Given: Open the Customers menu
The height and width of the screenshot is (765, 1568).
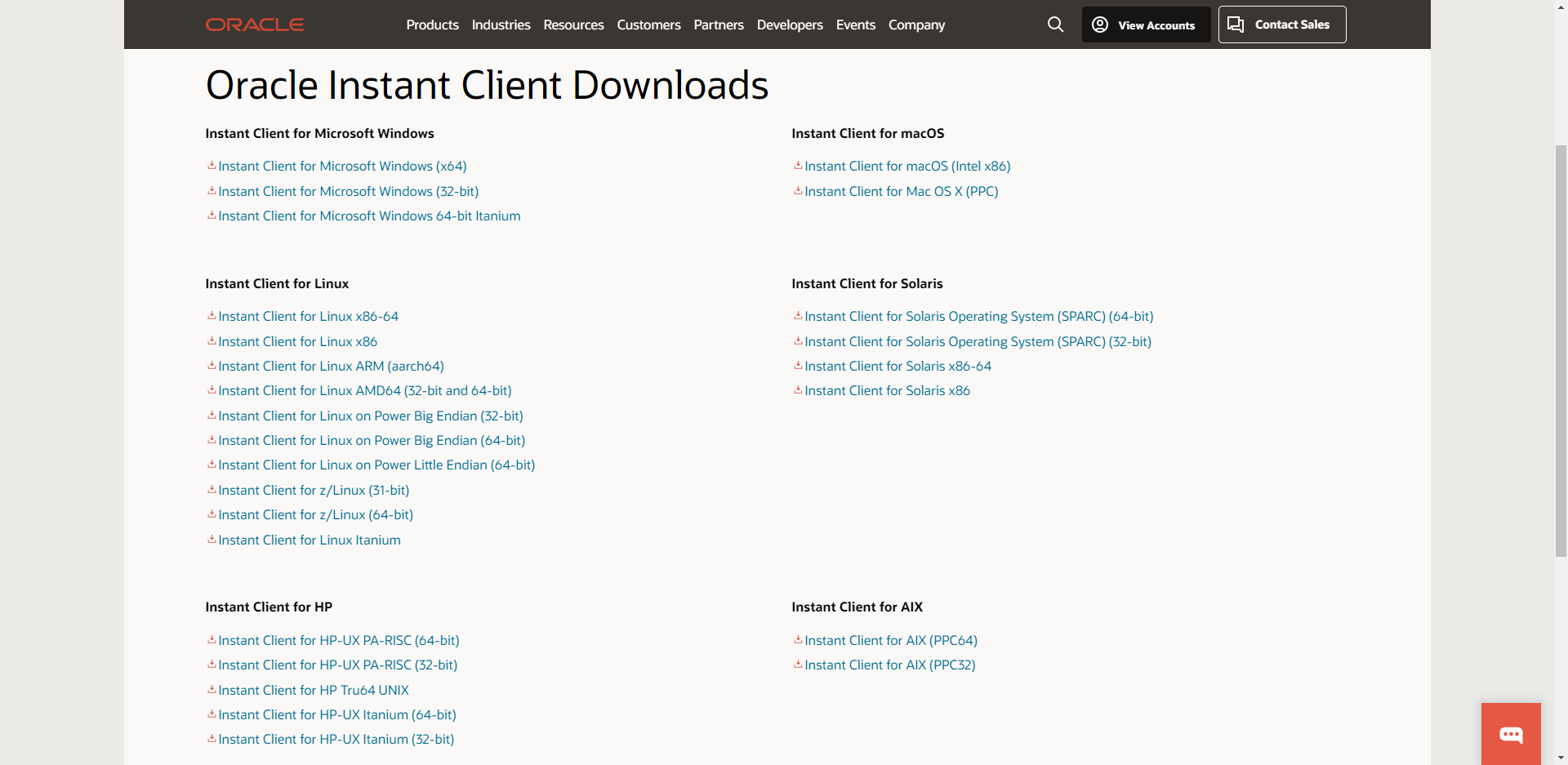Looking at the screenshot, I should point(648,24).
